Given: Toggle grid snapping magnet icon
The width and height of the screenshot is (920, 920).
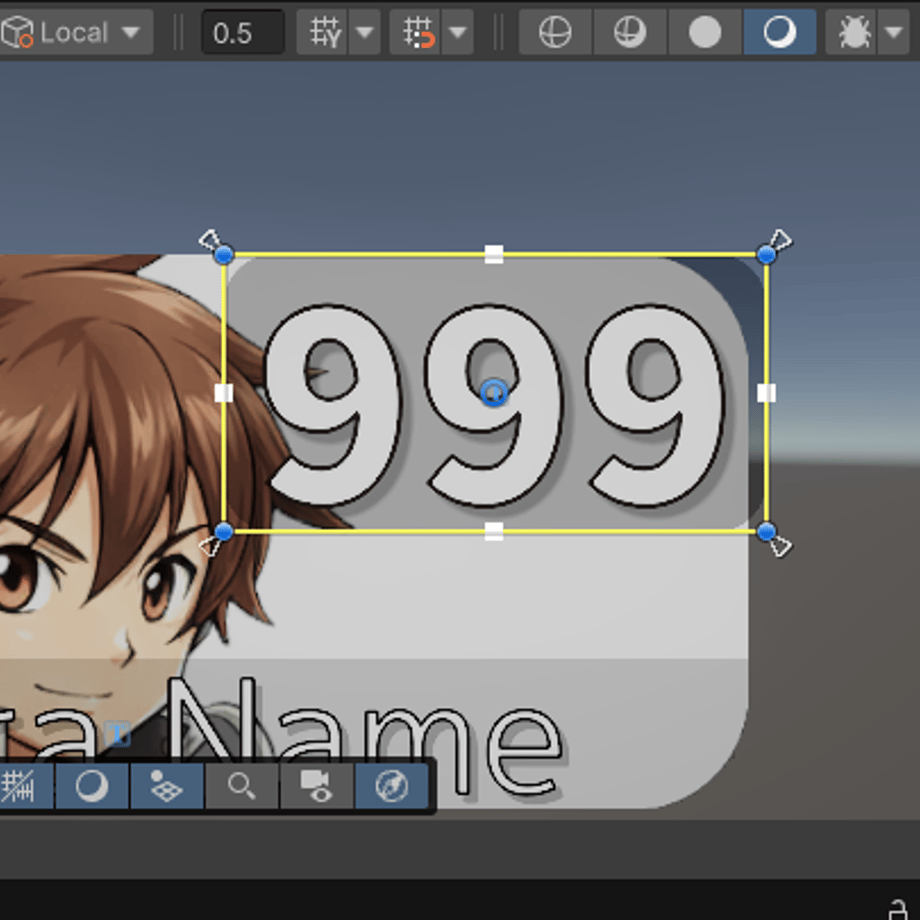Looking at the screenshot, I should pyautogui.click(x=416, y=32).
